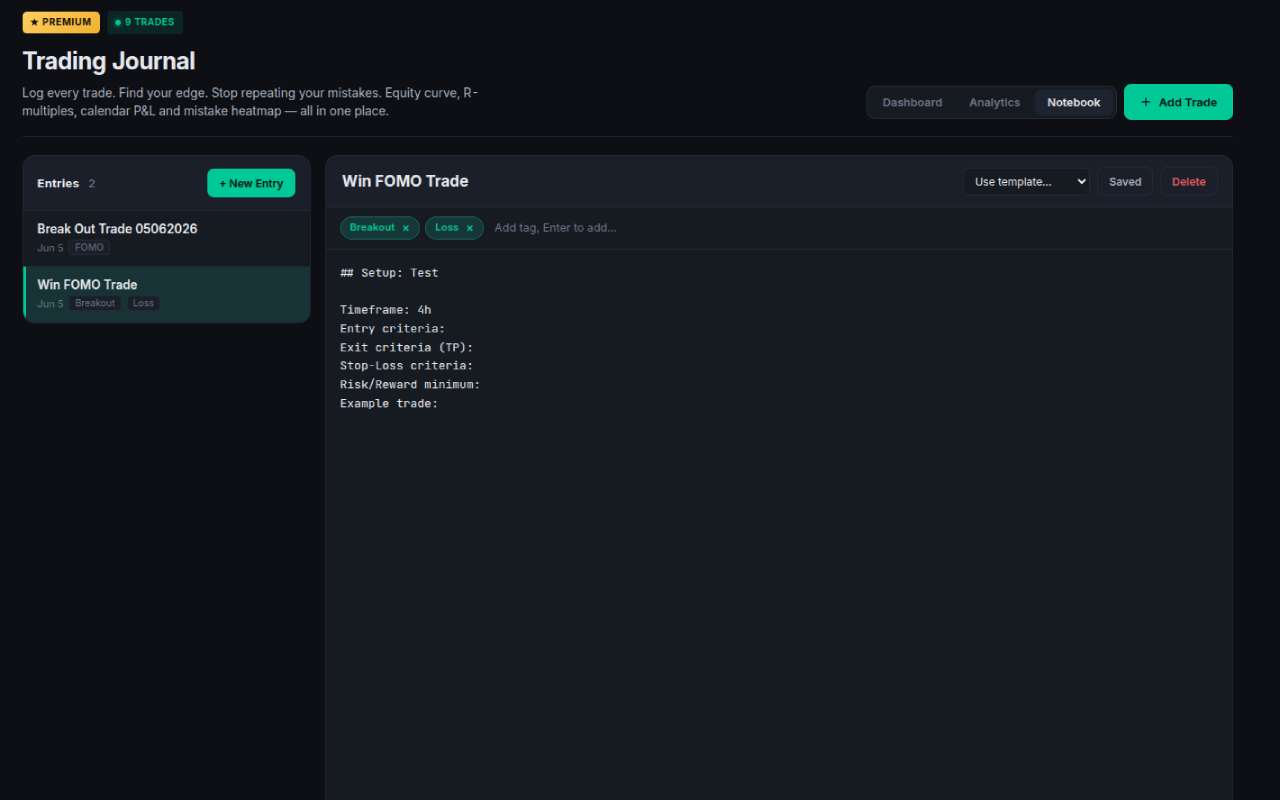Click the Saved button

click(1125, 182)
